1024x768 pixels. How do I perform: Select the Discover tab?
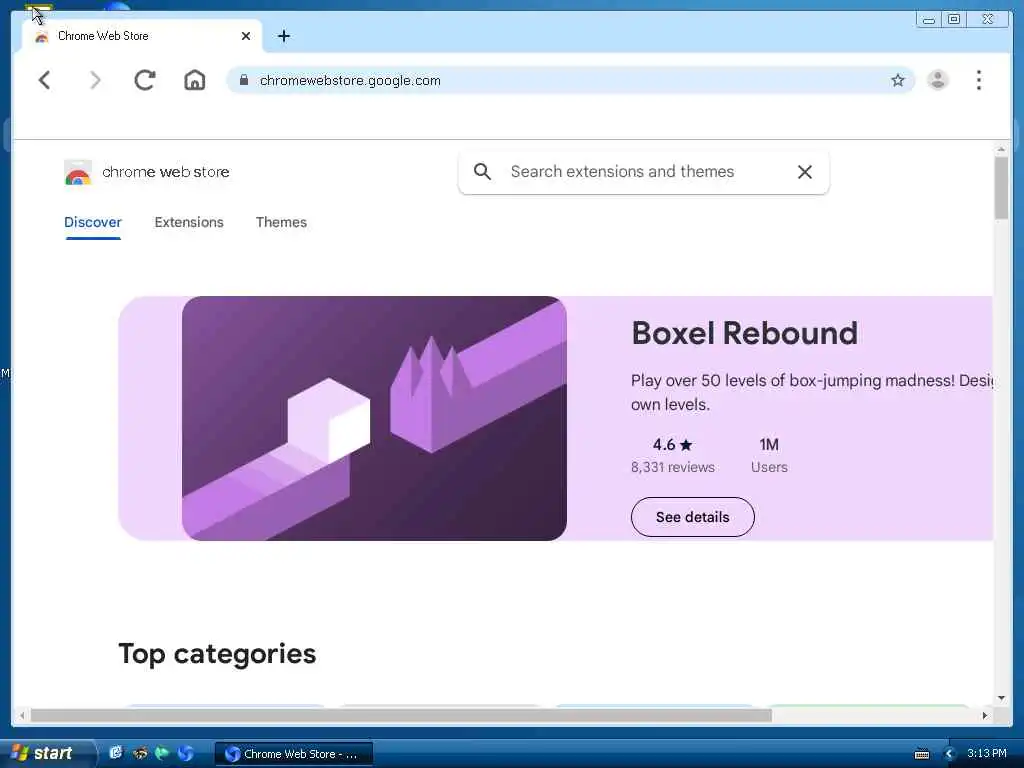click(x=93, y=222)
